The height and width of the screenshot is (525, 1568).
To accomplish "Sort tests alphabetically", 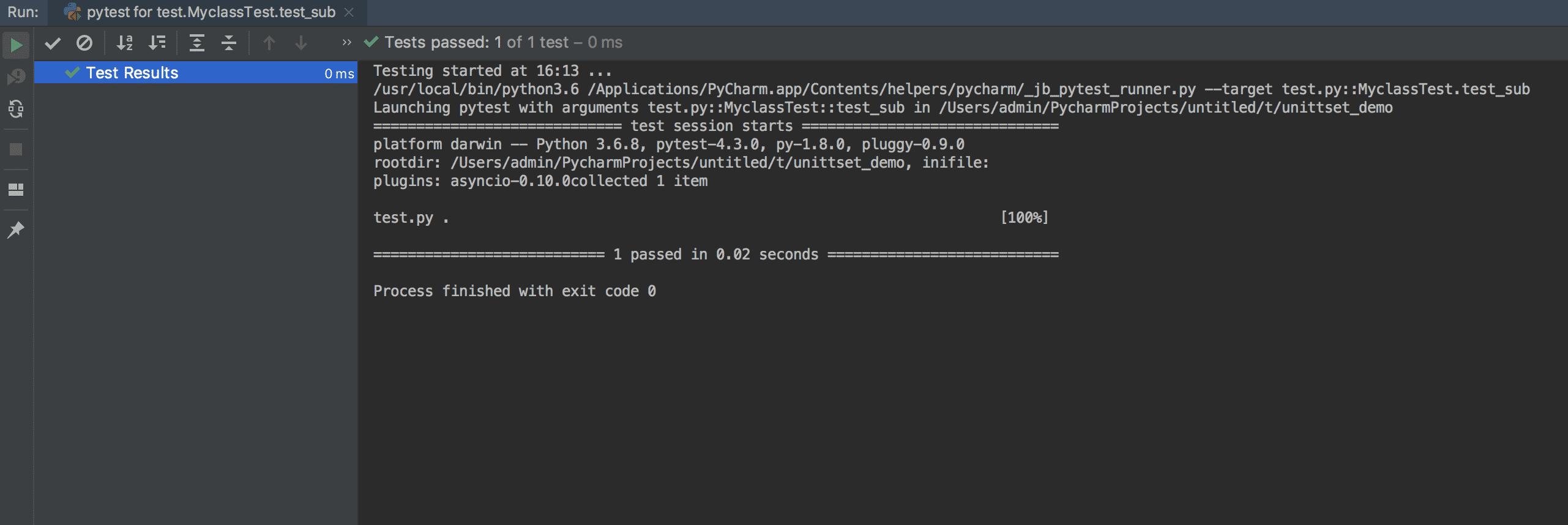I will [x=125, y=43].
